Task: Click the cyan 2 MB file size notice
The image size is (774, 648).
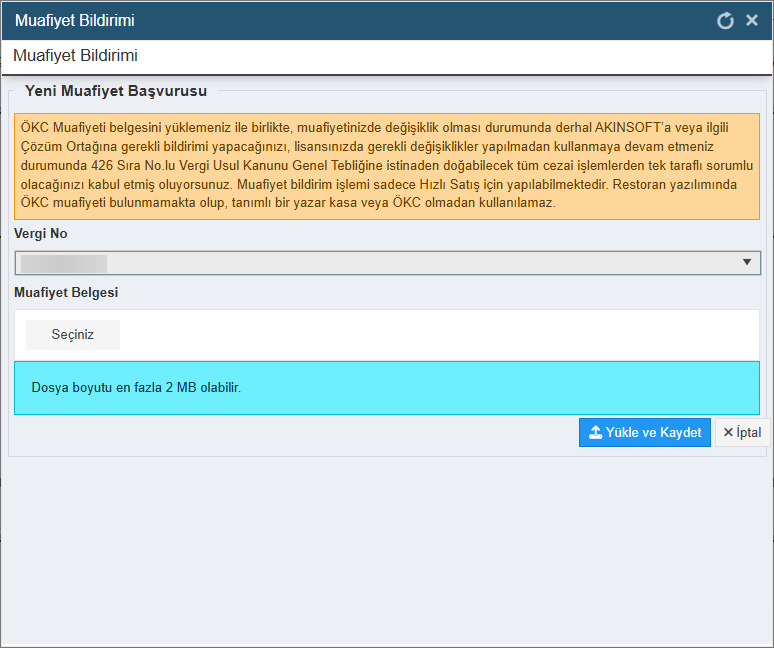Action: tap(387, 387)
